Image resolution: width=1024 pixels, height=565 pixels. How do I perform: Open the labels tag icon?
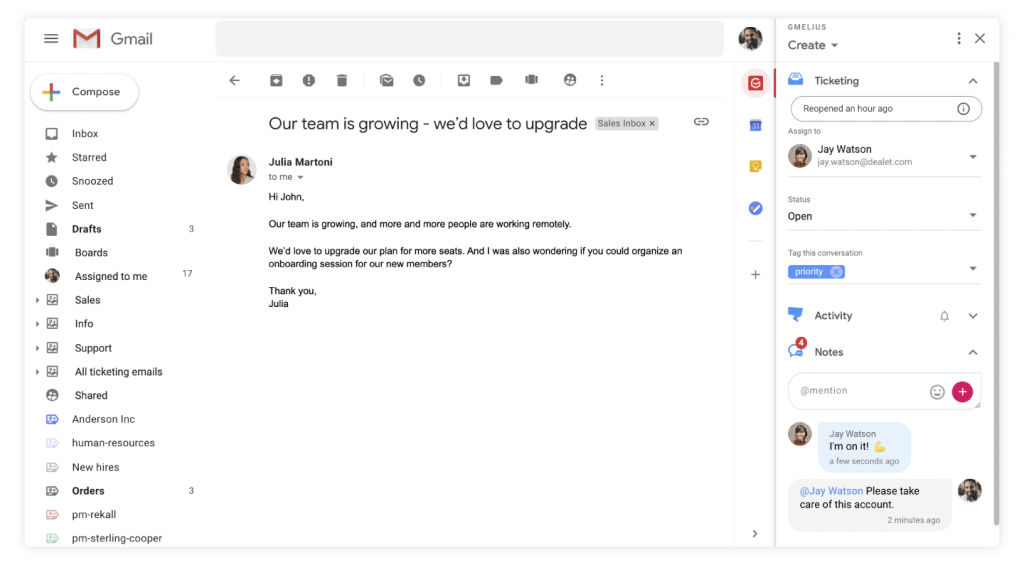coord(496,80)
